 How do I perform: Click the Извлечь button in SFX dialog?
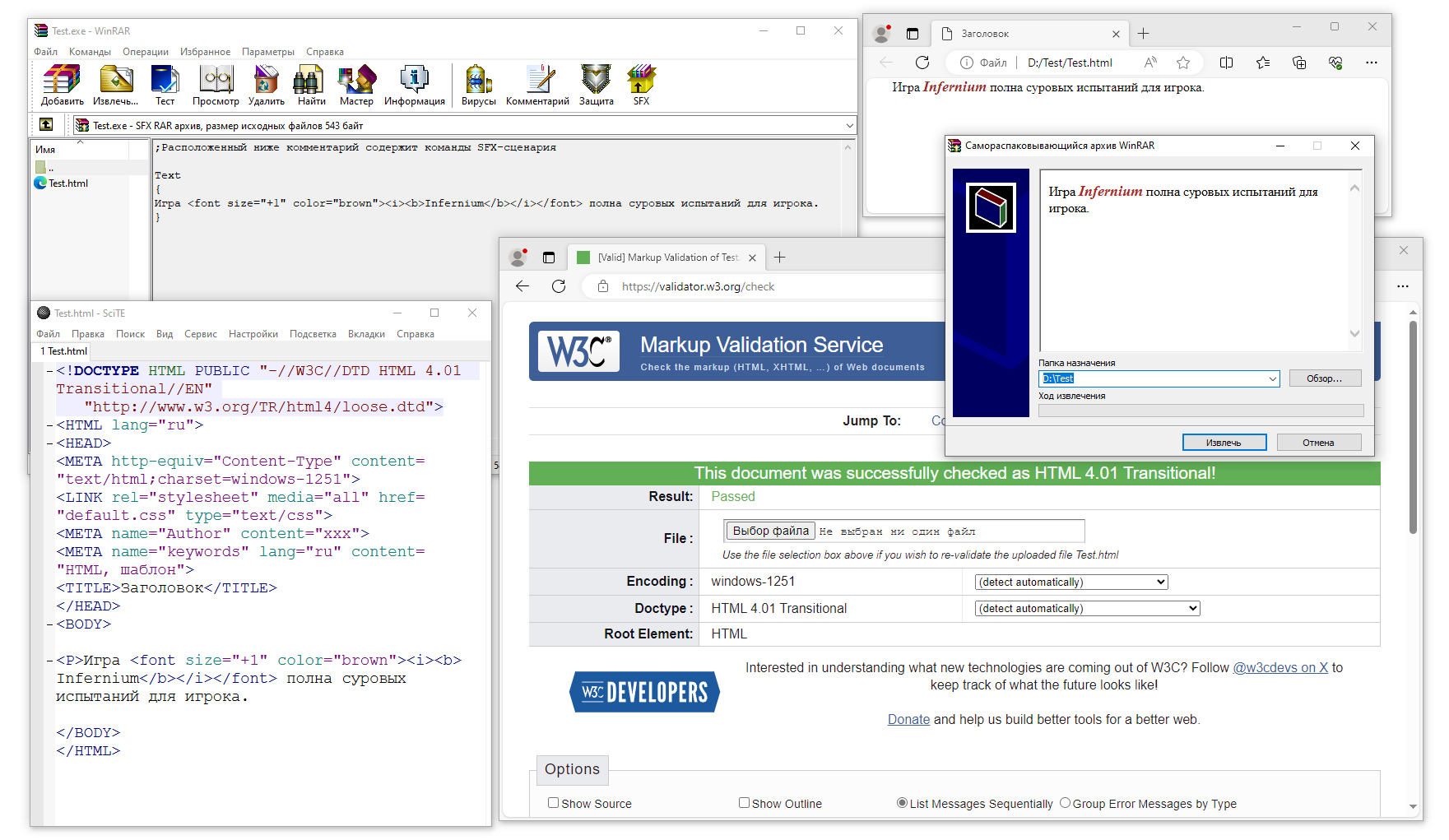point(1224,443)
